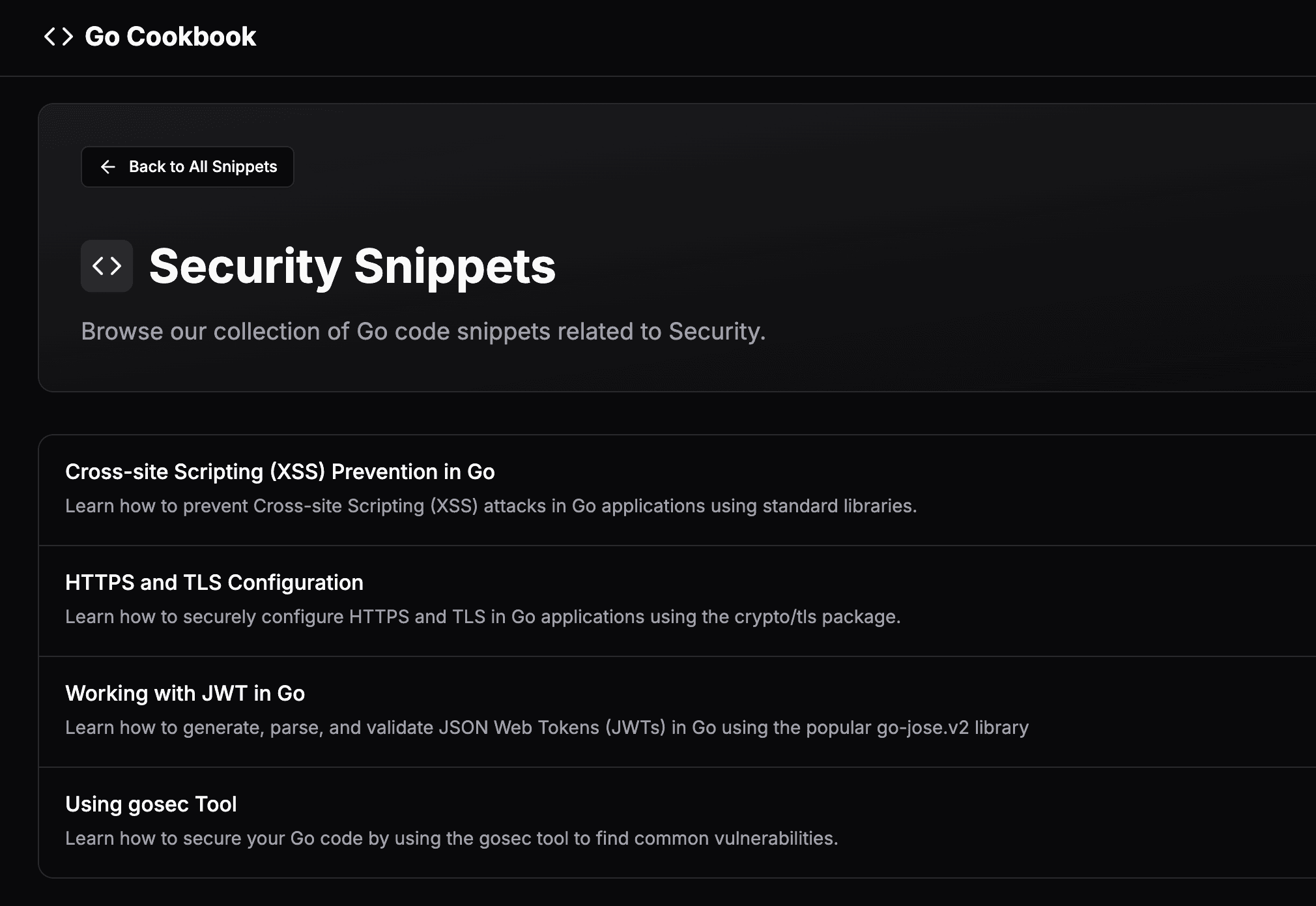Click the crypto/tls package description line
The height and width of the screenshot is (906, 1316).
(483, 617)
